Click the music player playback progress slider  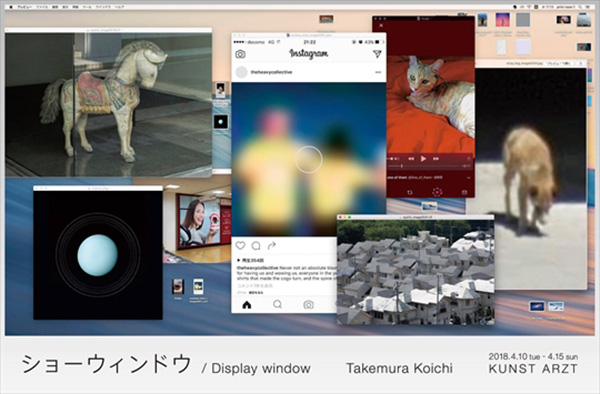(x=429, y=166)
